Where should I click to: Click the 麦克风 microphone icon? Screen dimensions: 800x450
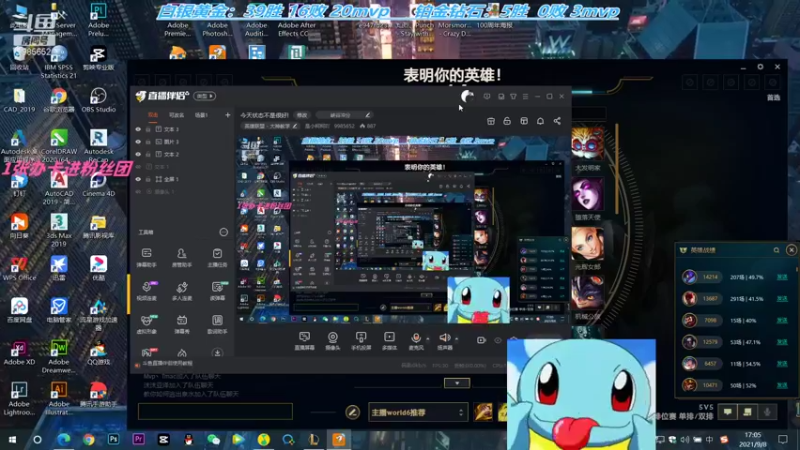(x=416, y=340)
